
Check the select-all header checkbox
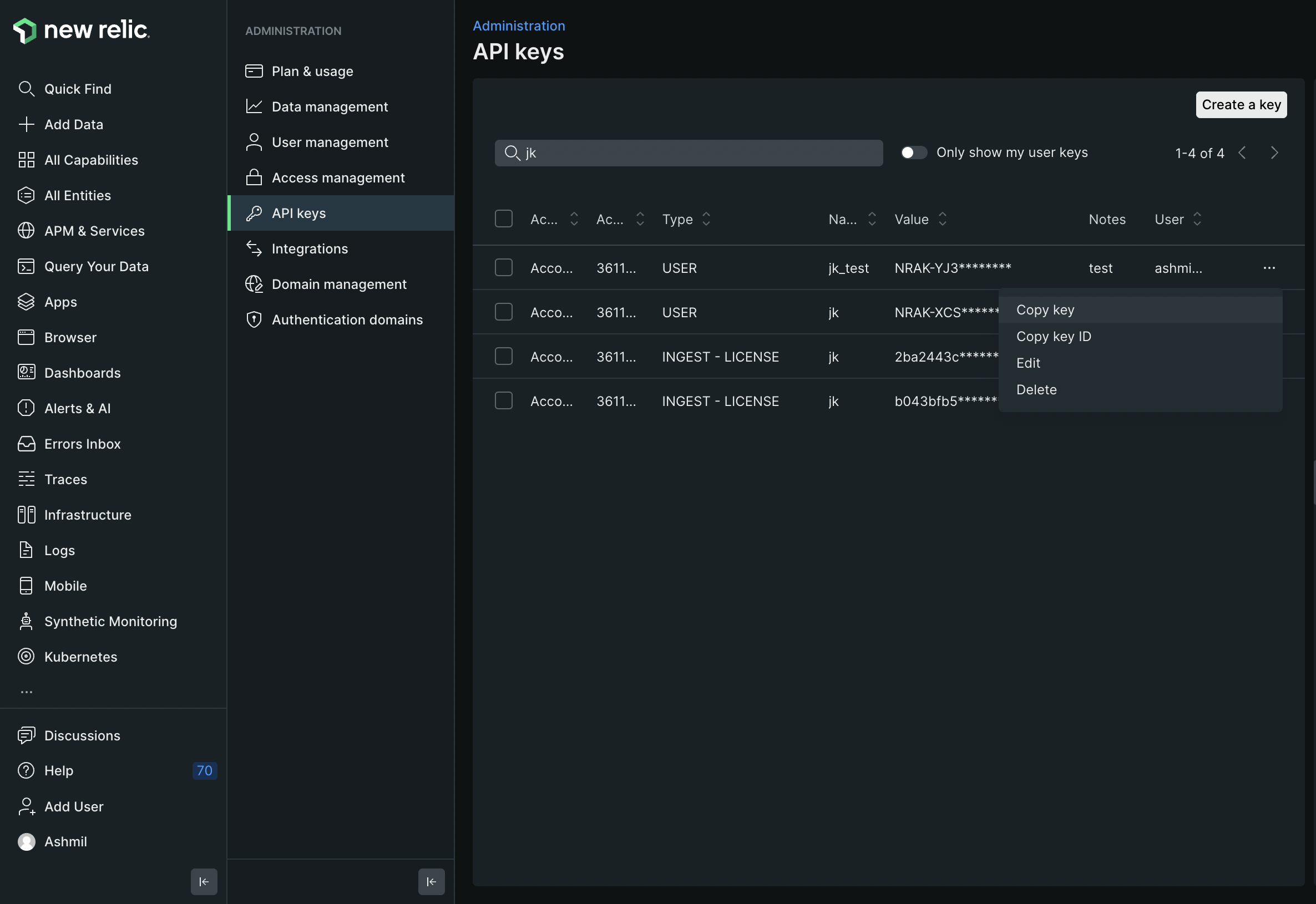504,219
